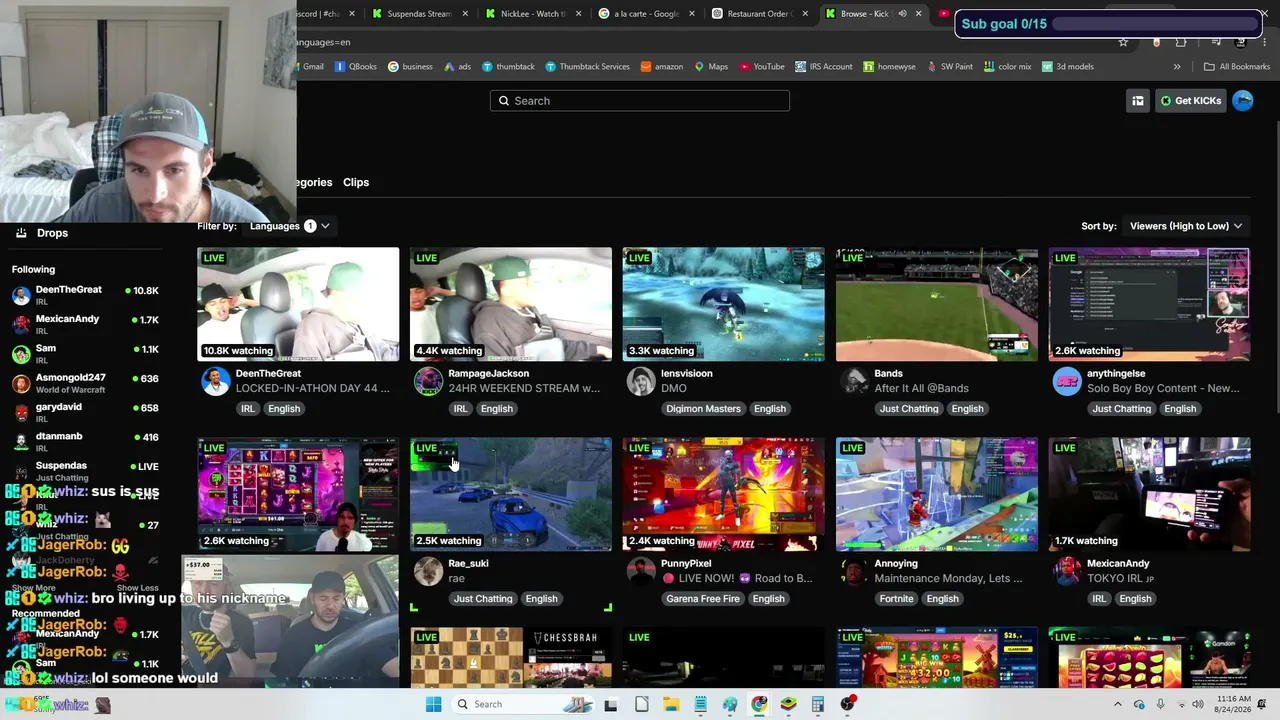Click the Rae_suki channel avatar

pyautogui.click(x=428, y=571)
